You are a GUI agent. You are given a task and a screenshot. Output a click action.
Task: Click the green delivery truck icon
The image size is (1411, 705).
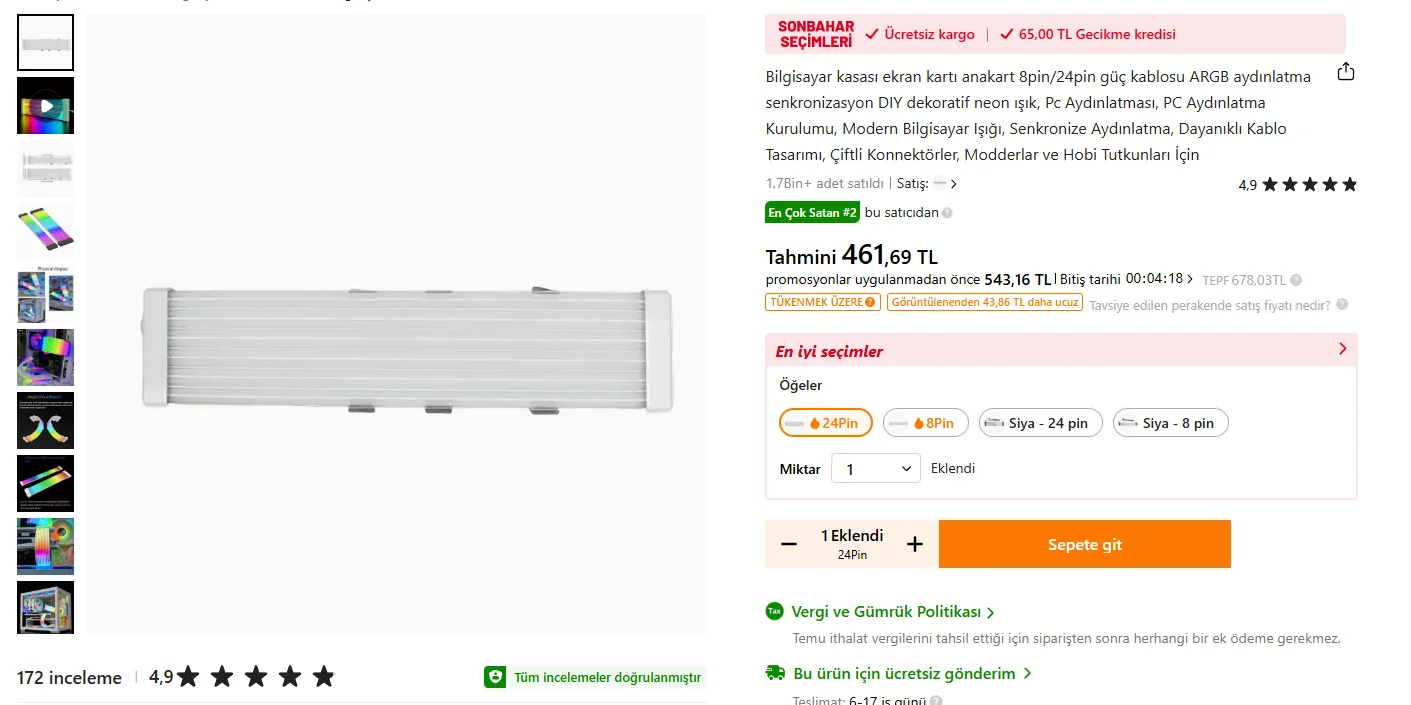(775, 673)
